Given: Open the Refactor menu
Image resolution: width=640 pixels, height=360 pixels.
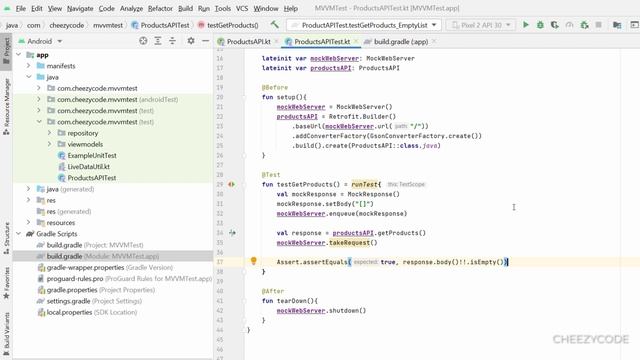Looking at the screenshot, I should pos(160,8).
